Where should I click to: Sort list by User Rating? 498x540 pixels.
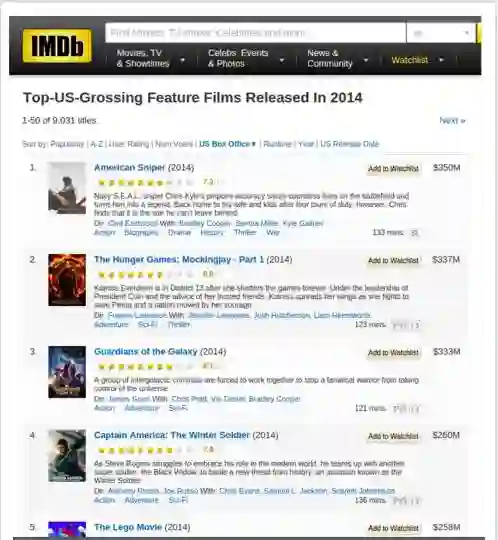[x=129, y=144]
